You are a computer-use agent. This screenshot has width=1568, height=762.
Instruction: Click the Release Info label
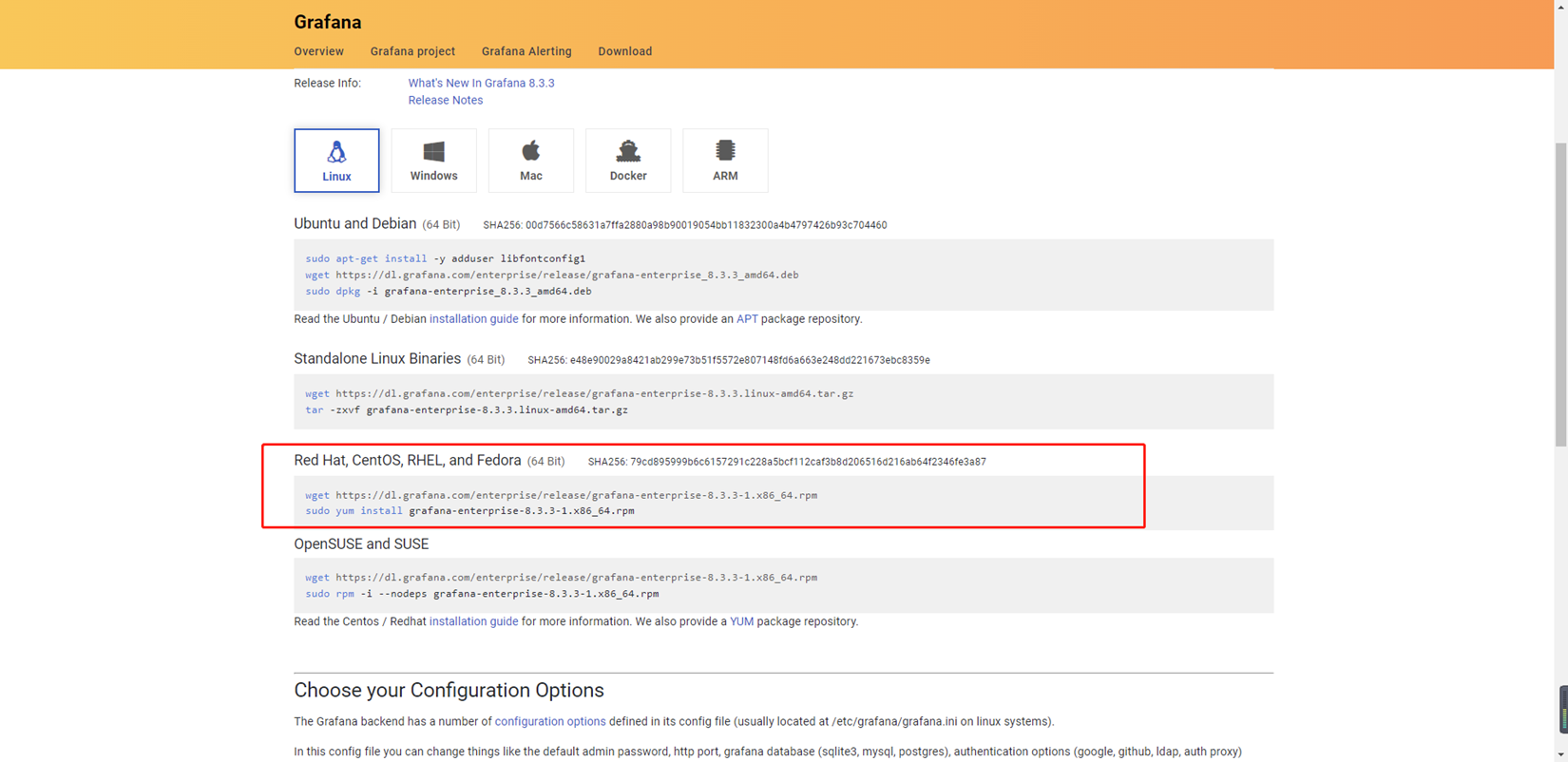pos(328,84)
